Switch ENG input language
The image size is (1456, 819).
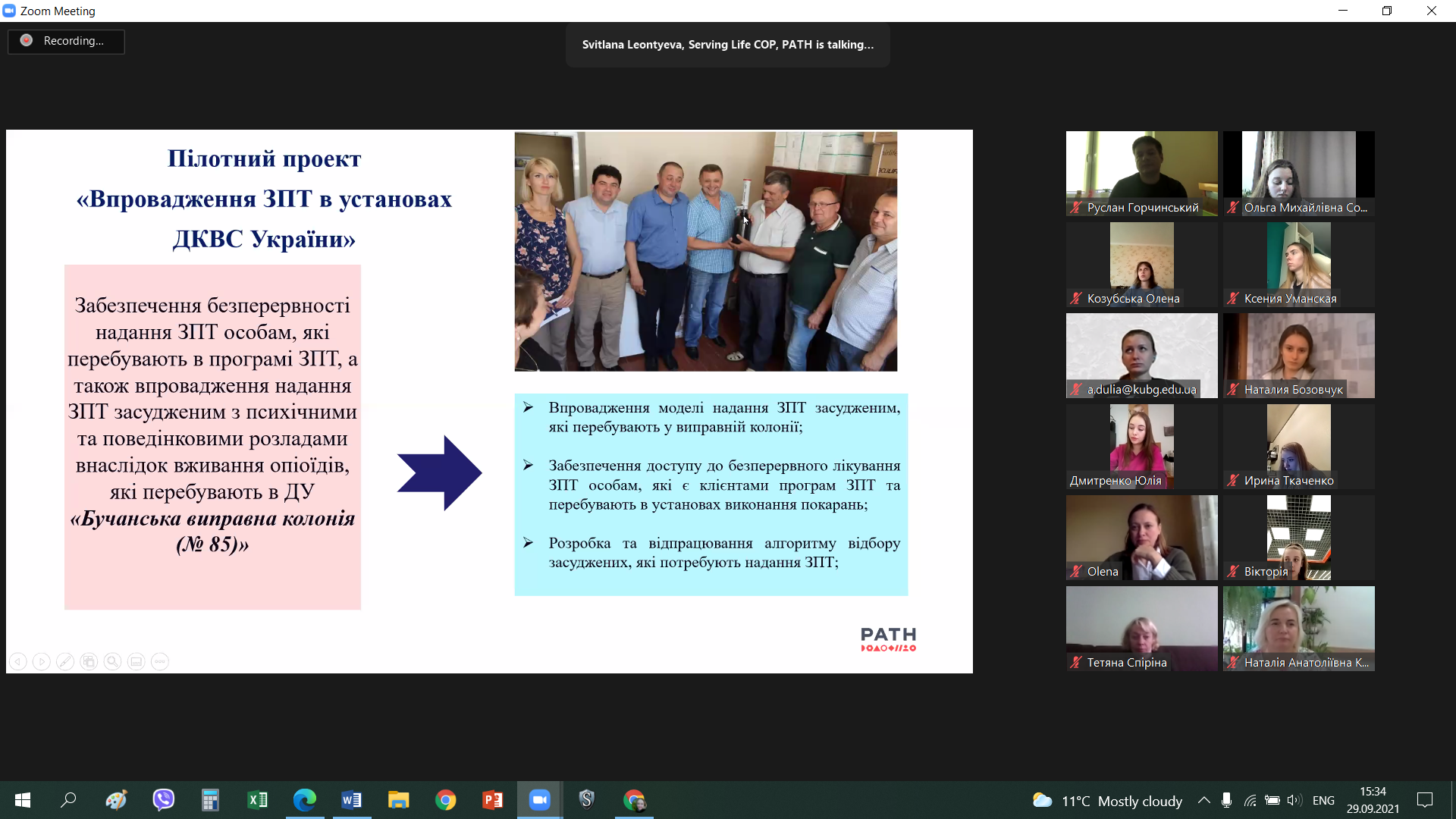pyautogui.click(x=1323, y=800)
